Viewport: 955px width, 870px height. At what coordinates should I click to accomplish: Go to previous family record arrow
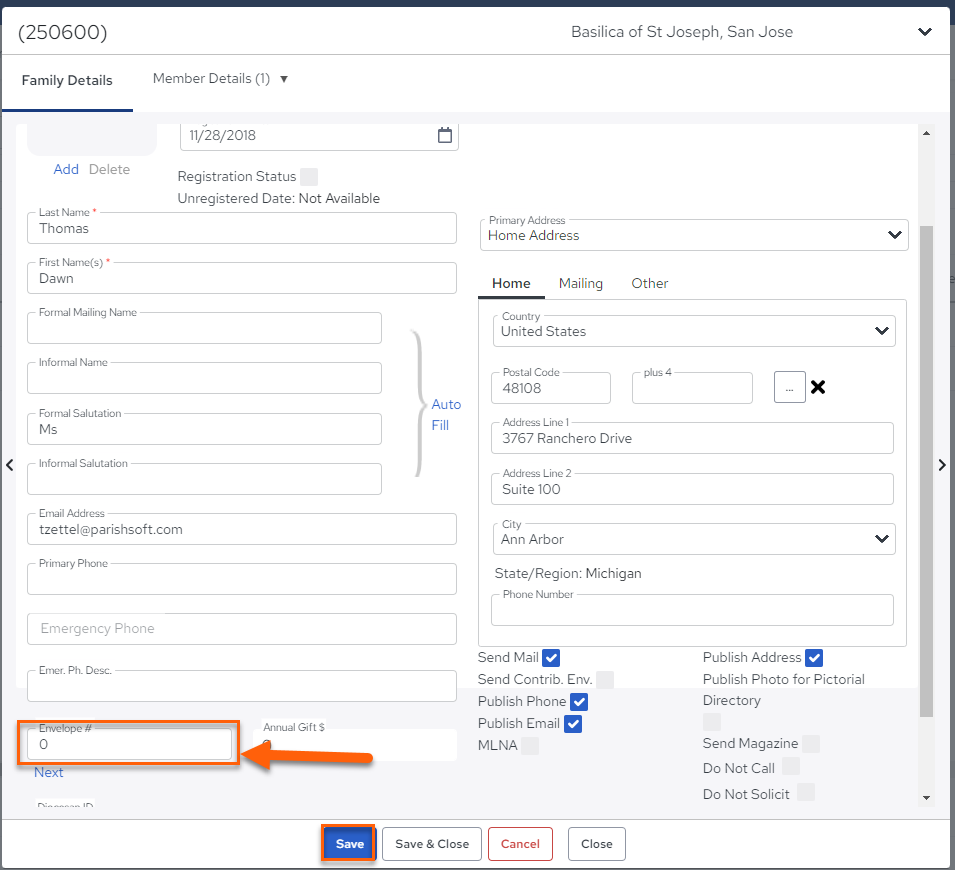pos(10,465)
